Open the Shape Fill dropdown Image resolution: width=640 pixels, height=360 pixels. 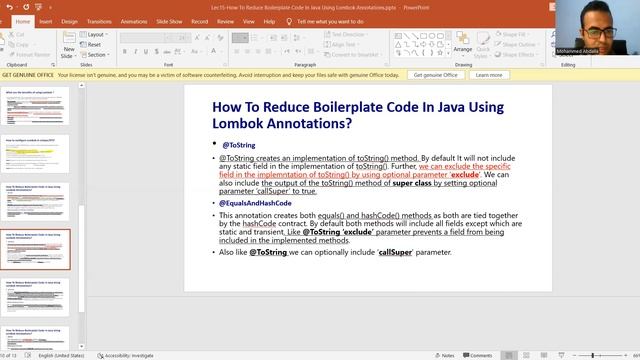(512, 35)
